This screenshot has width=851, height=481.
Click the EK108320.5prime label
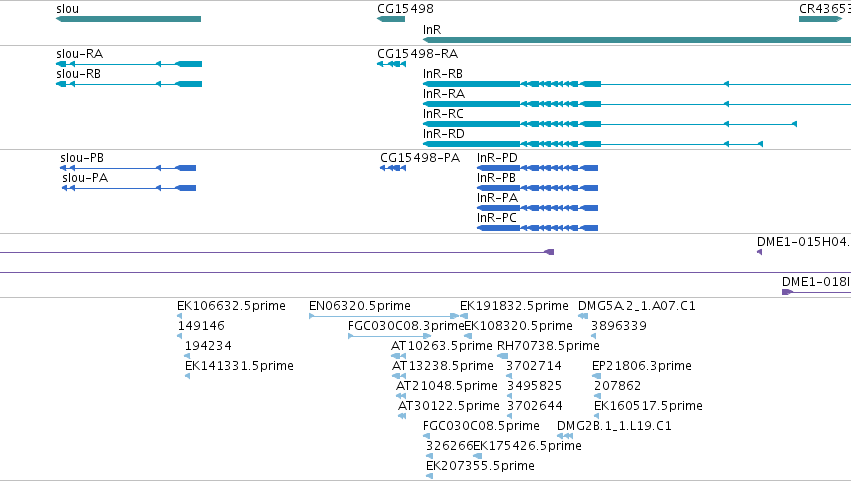click(x=518, y=326)
